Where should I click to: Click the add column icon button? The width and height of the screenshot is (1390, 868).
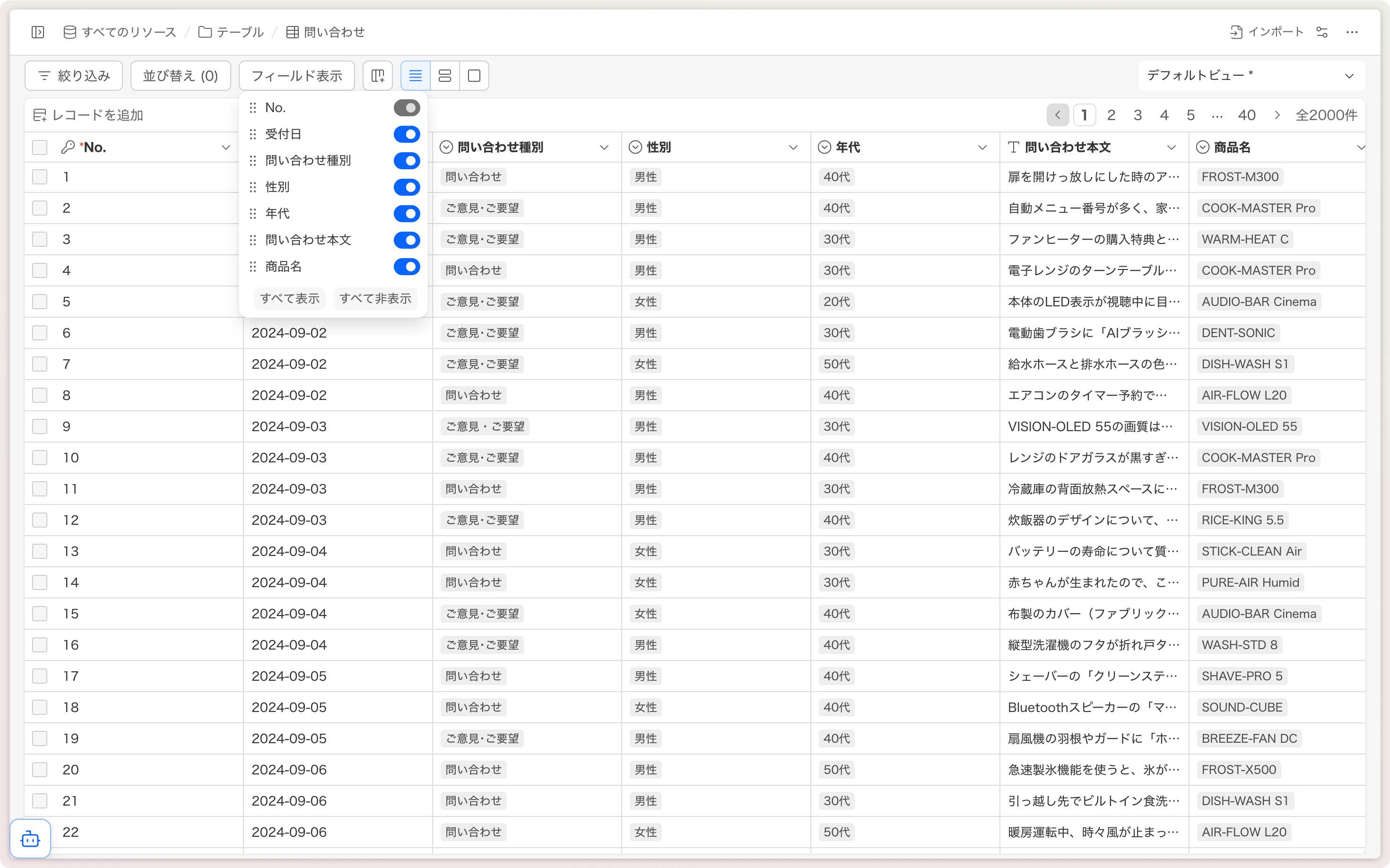click(378, 76)
